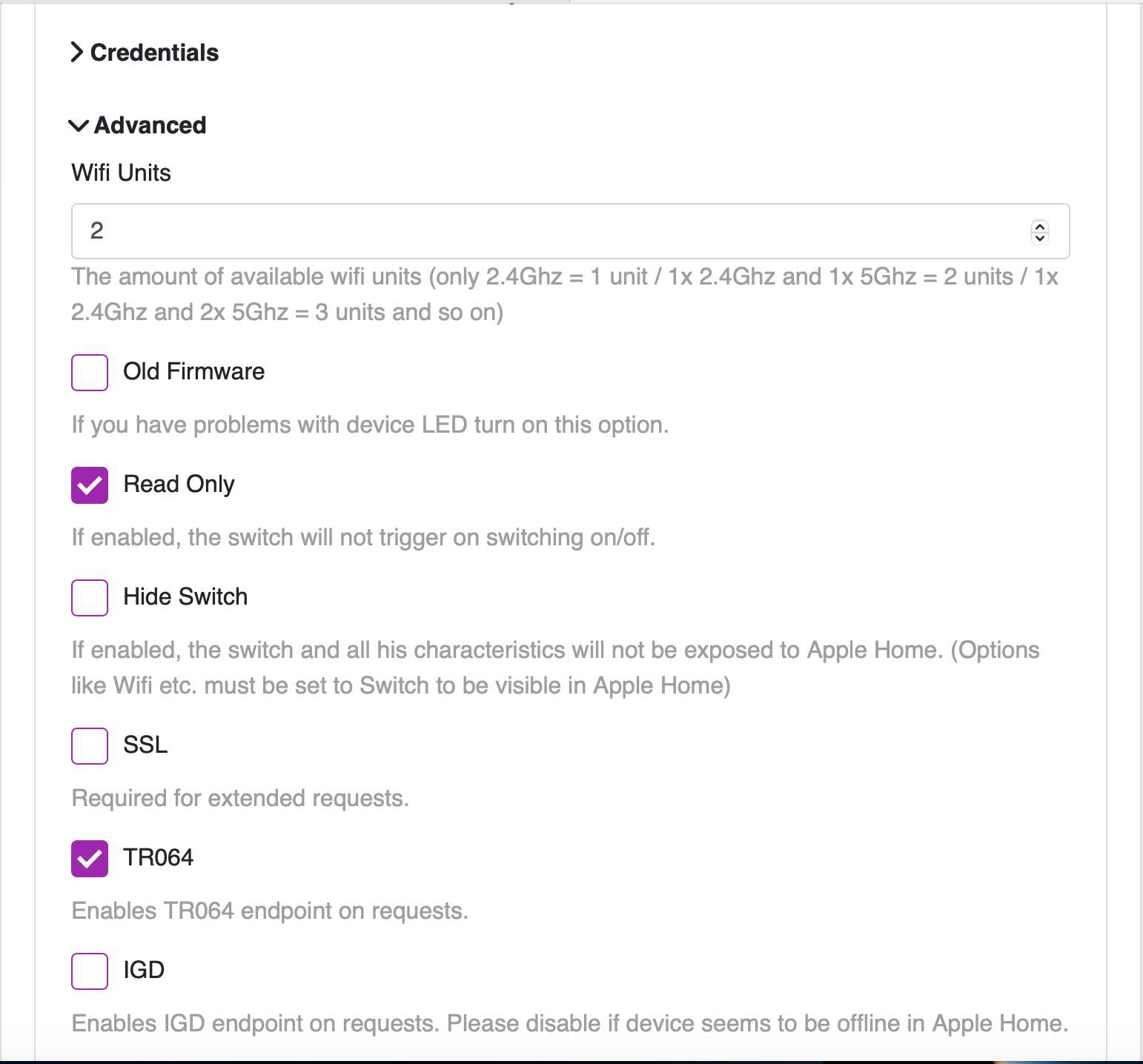
Task: Uncheck the Read Only checkbox
Action: [x=90, y=485]
